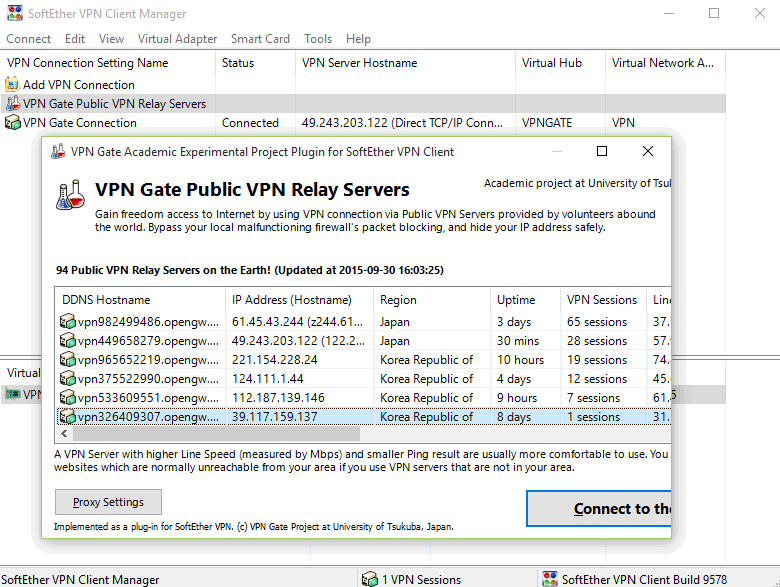The image size is (780, 587).
Task: Click server icon for vpn965652219.opengw
Action: 67,359
